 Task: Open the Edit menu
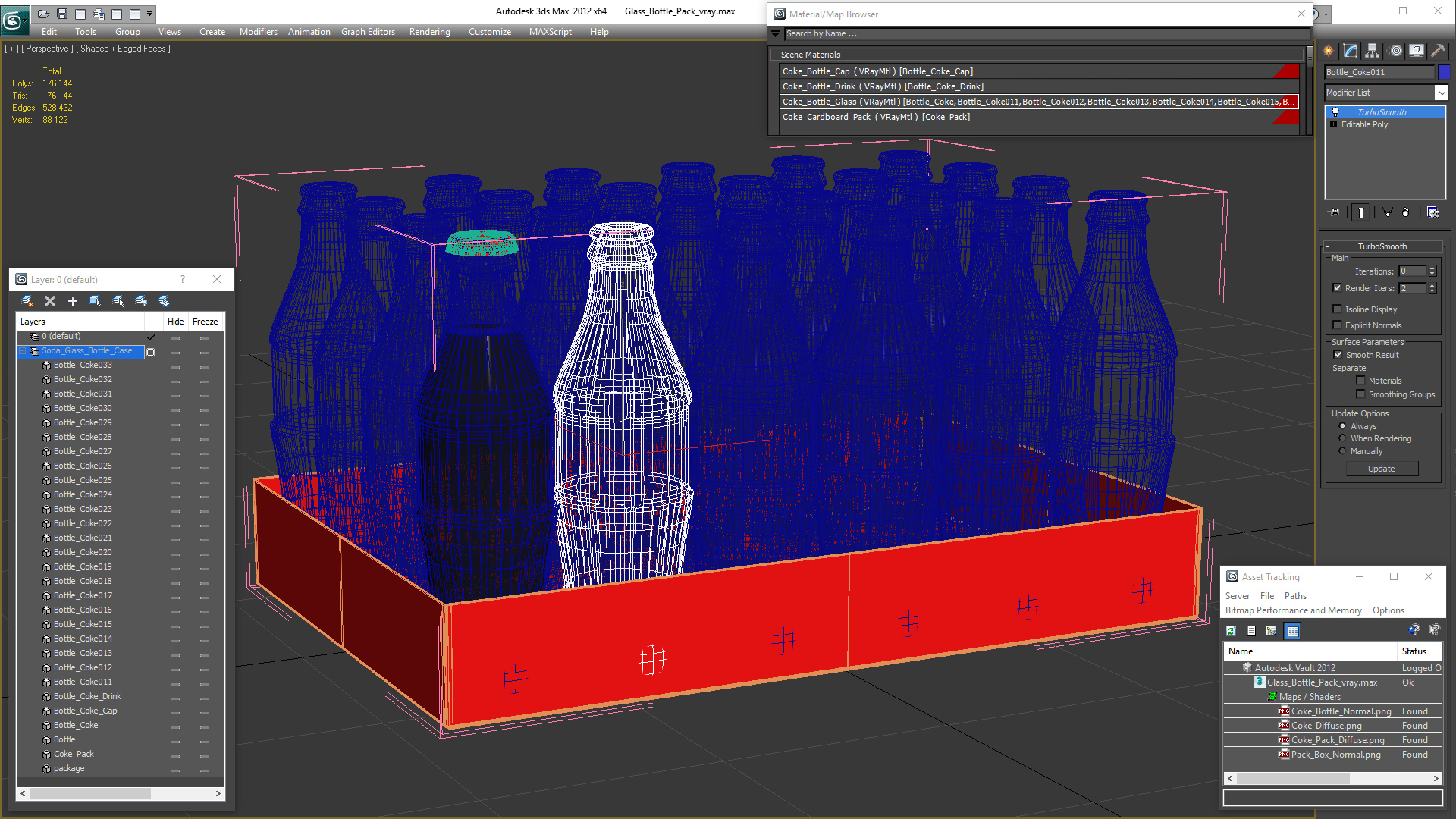click(49, 32)
